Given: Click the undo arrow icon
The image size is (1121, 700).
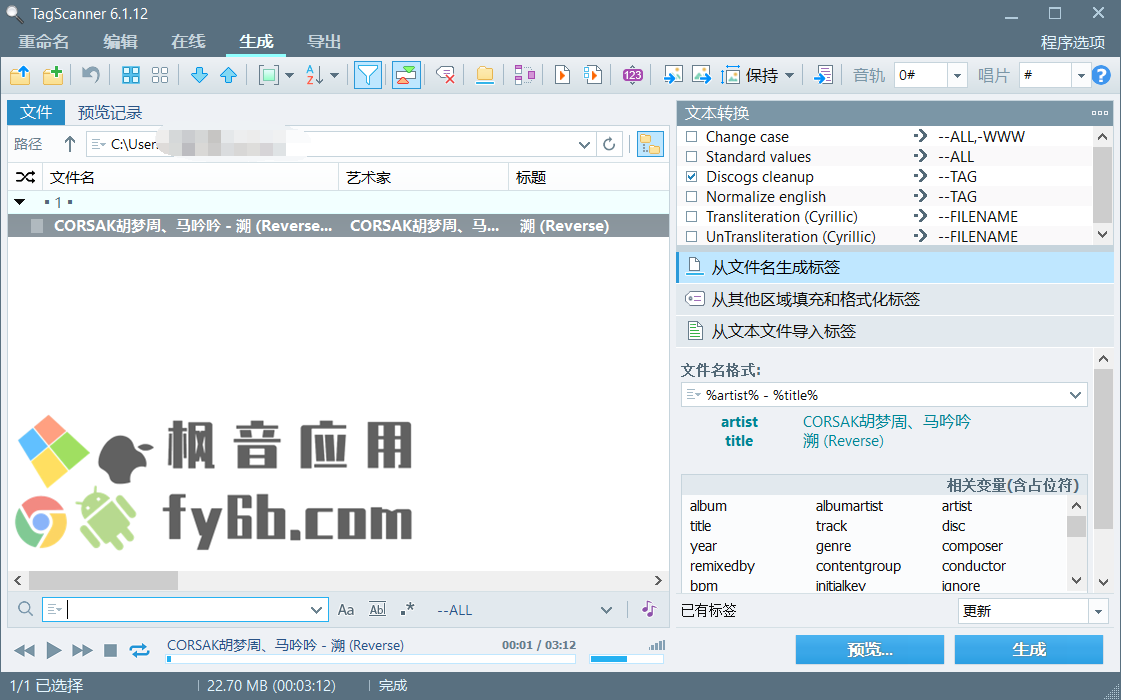Looking at the screenshot, I should pos(90,74).
